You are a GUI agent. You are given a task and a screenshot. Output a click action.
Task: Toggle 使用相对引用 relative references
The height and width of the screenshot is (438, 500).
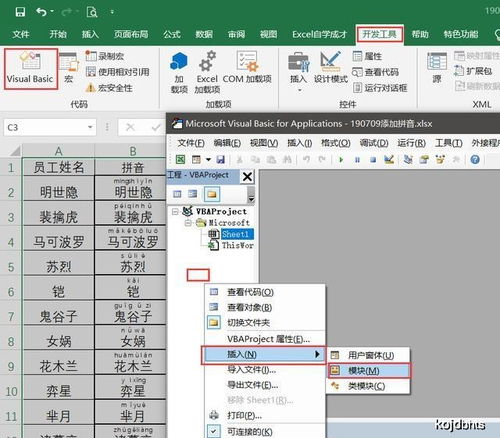tap(118, 72)
